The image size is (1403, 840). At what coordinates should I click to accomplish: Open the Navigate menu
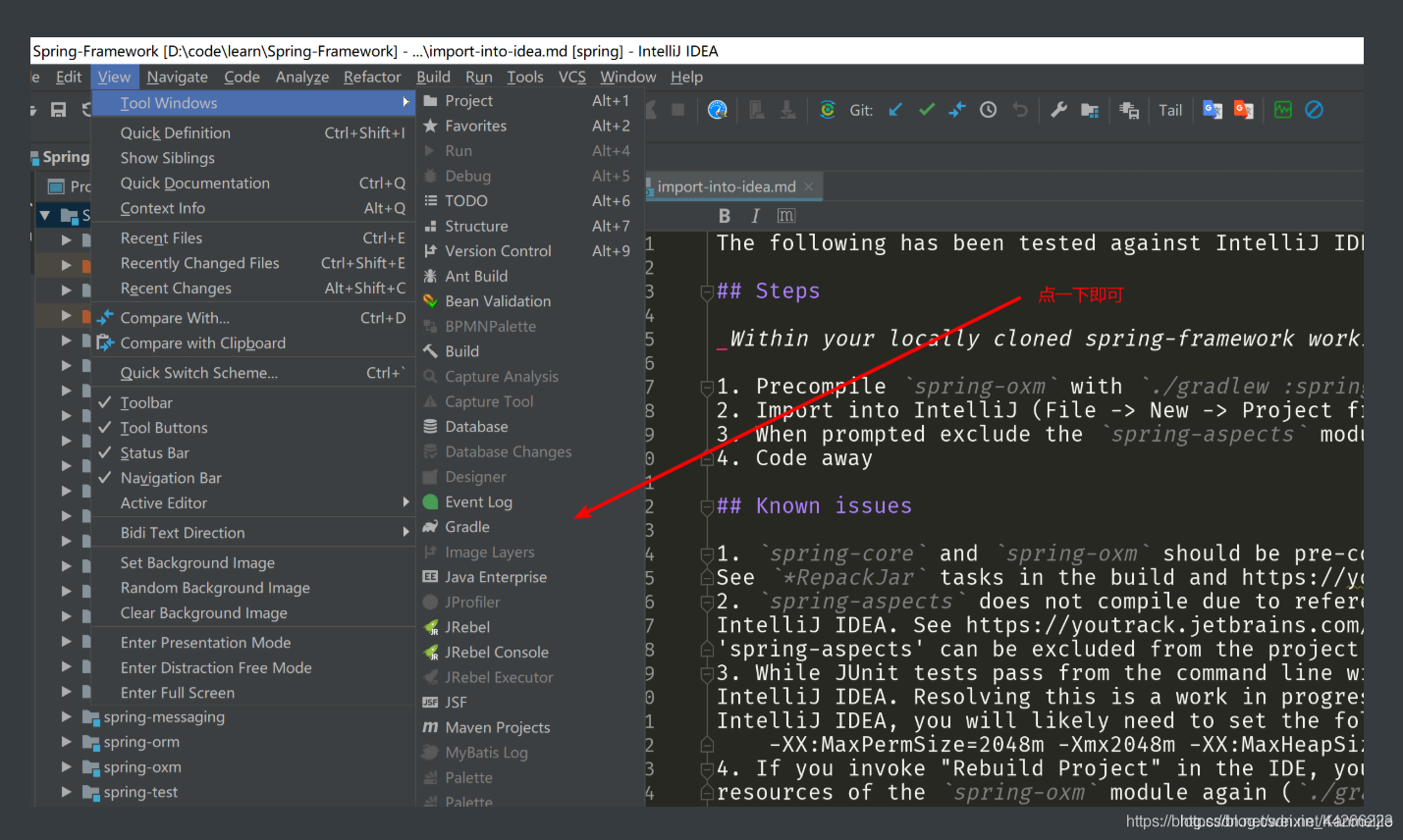[x=178, y=77]
